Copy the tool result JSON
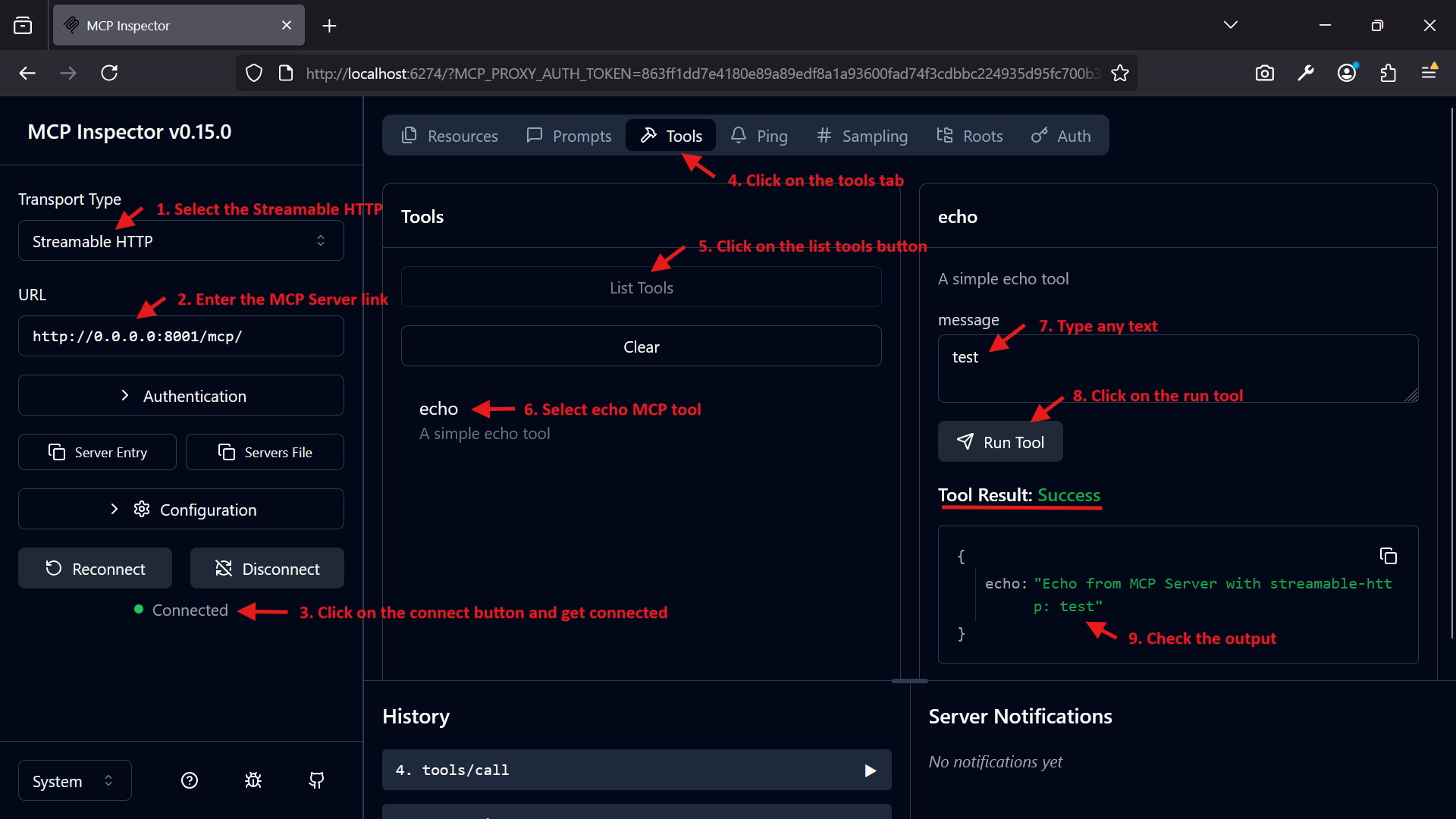The width and height of the screenshot is (1456, 819). 1389,556
